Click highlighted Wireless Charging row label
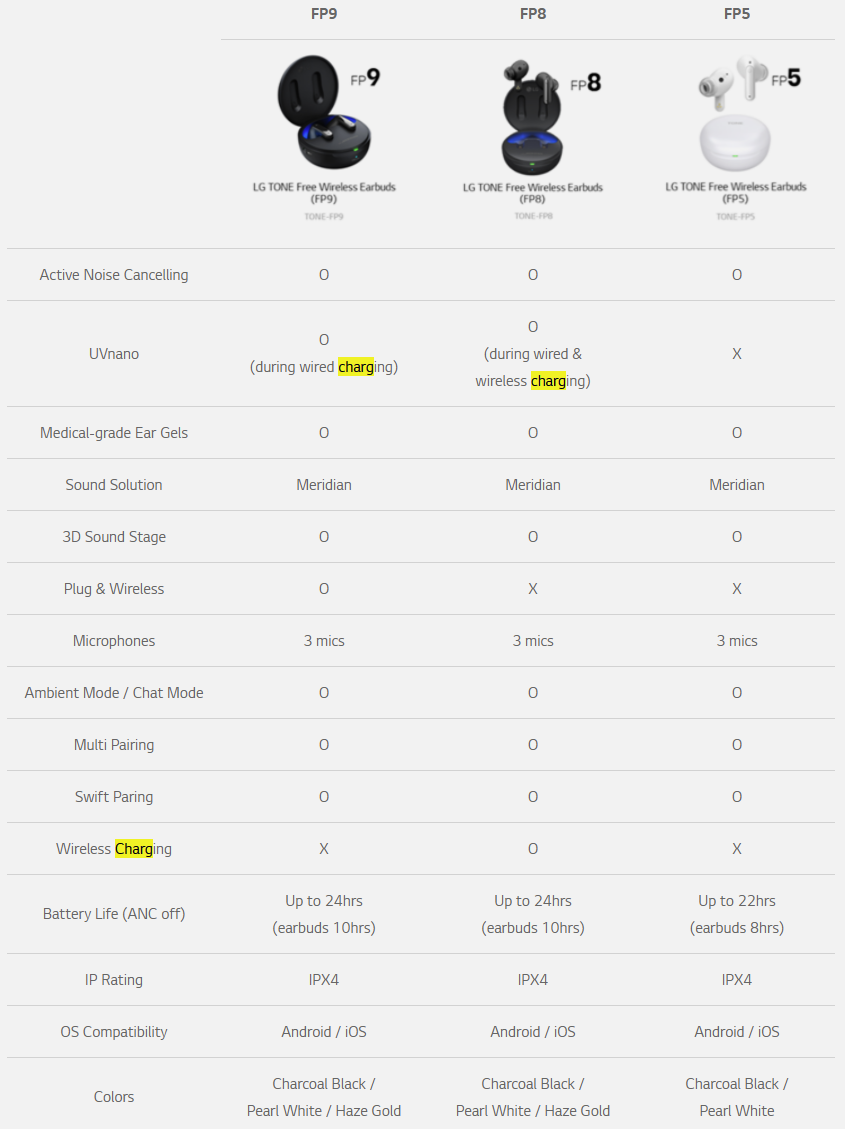The image size is (845, 1129). tap(114, 849)
